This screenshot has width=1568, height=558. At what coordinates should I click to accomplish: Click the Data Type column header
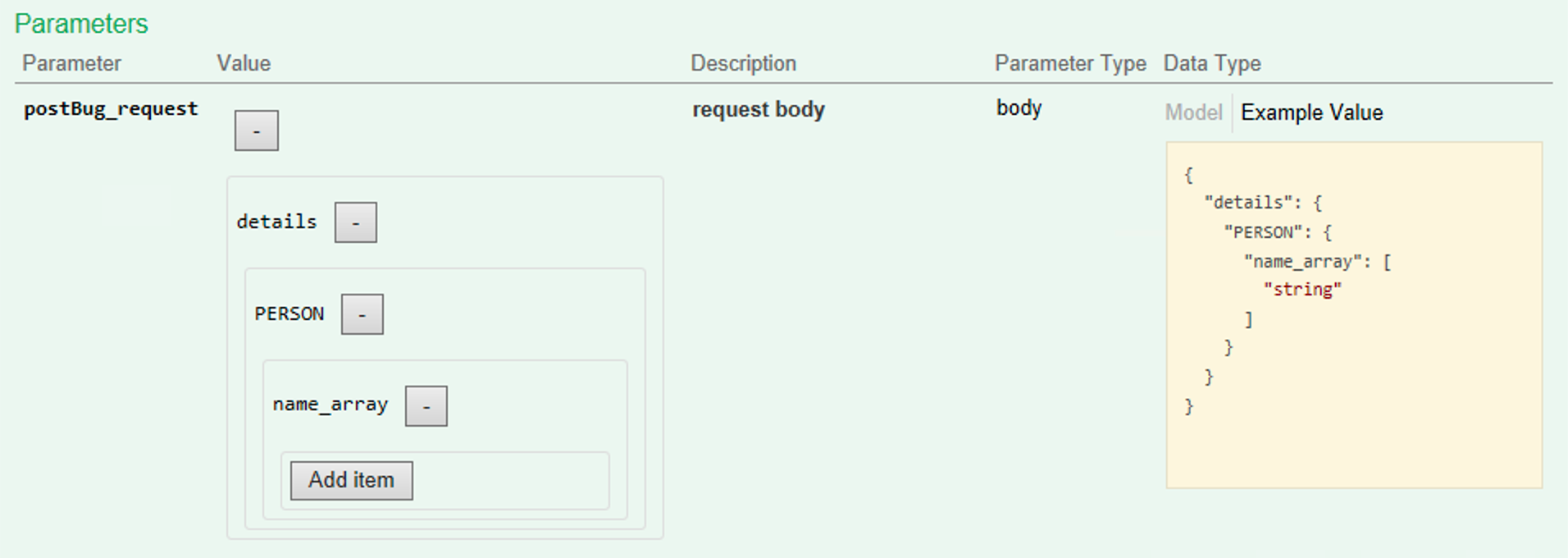pyautogui.click(x=1212, y=62)
